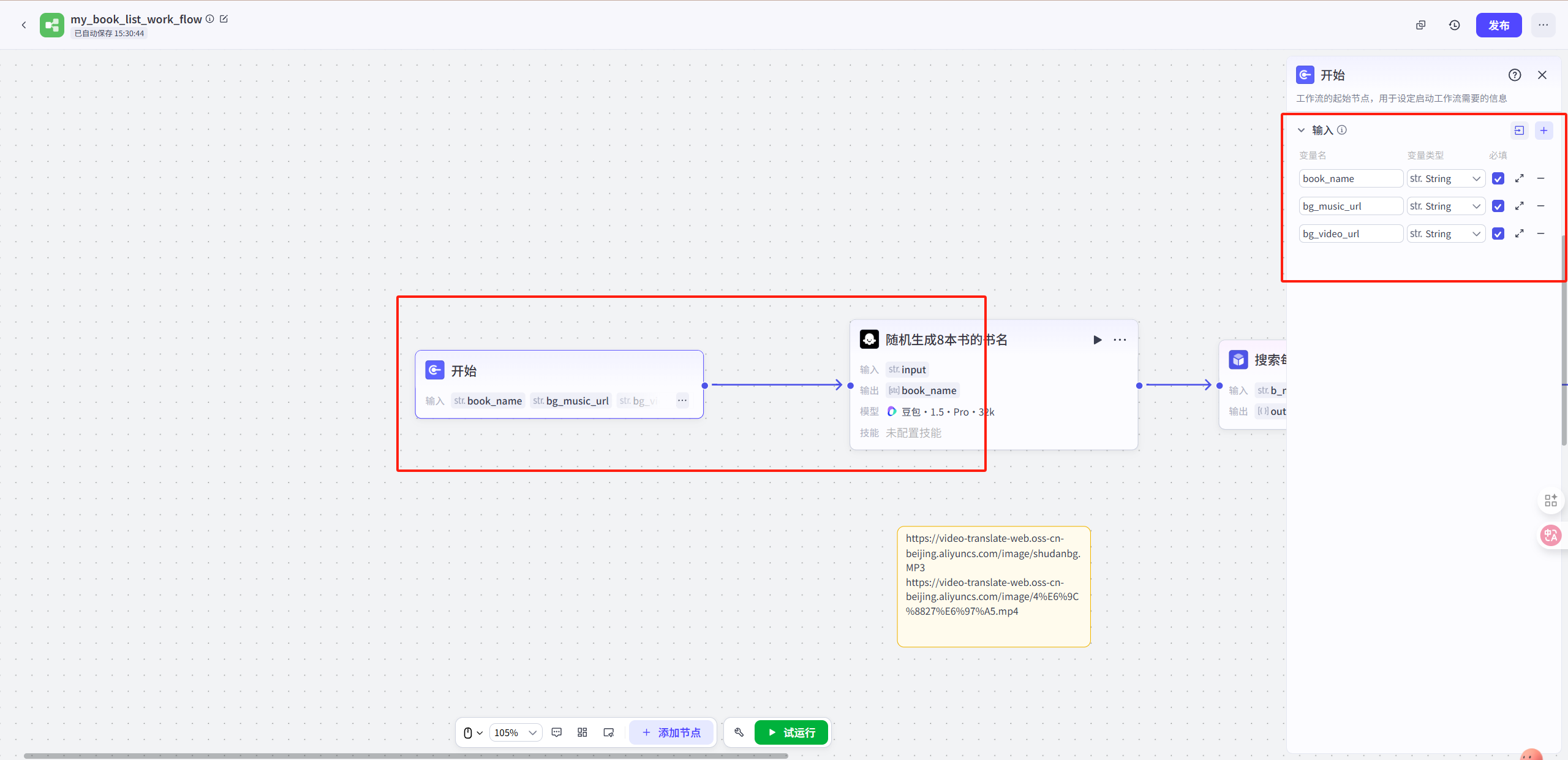Add a comment using the toolbar comment icon
Image resolution: width=1568 pixels, height=760 pixels.
[556, 732]
